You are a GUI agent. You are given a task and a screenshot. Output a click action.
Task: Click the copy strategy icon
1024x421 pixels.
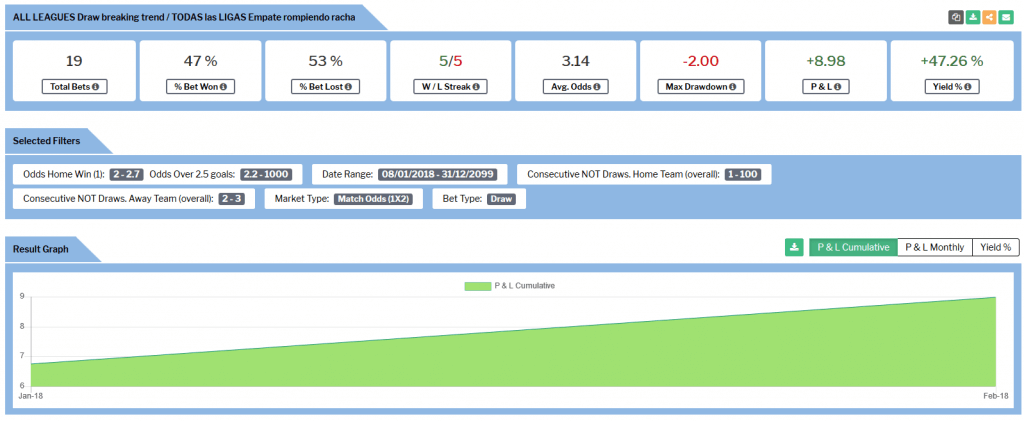click(957, 17)
